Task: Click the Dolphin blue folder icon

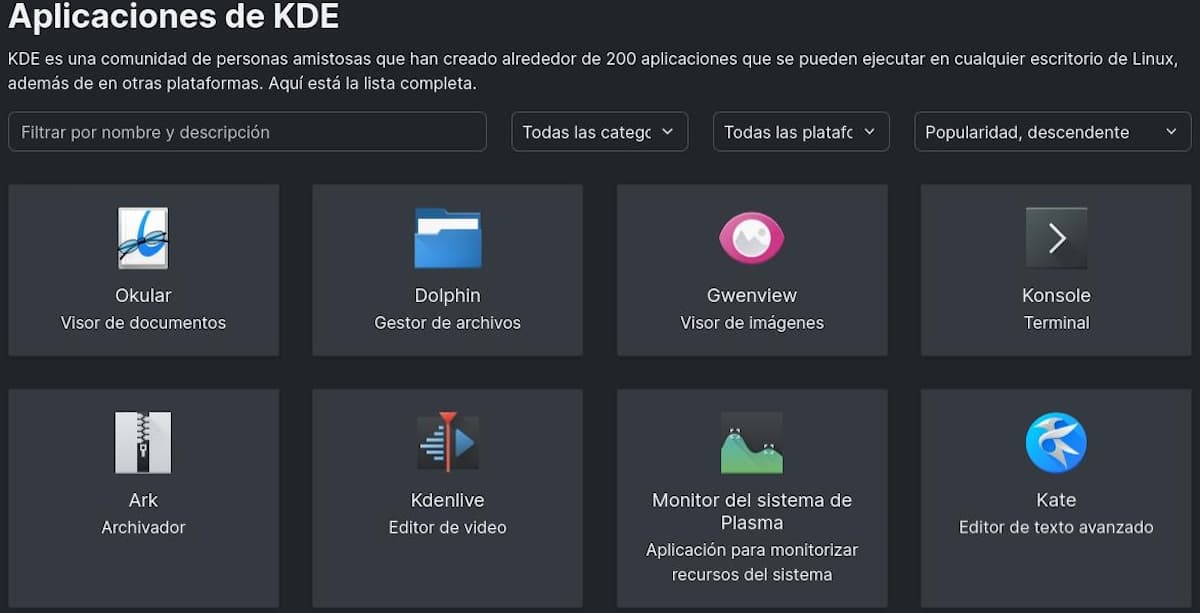Action: coord(448,238)
